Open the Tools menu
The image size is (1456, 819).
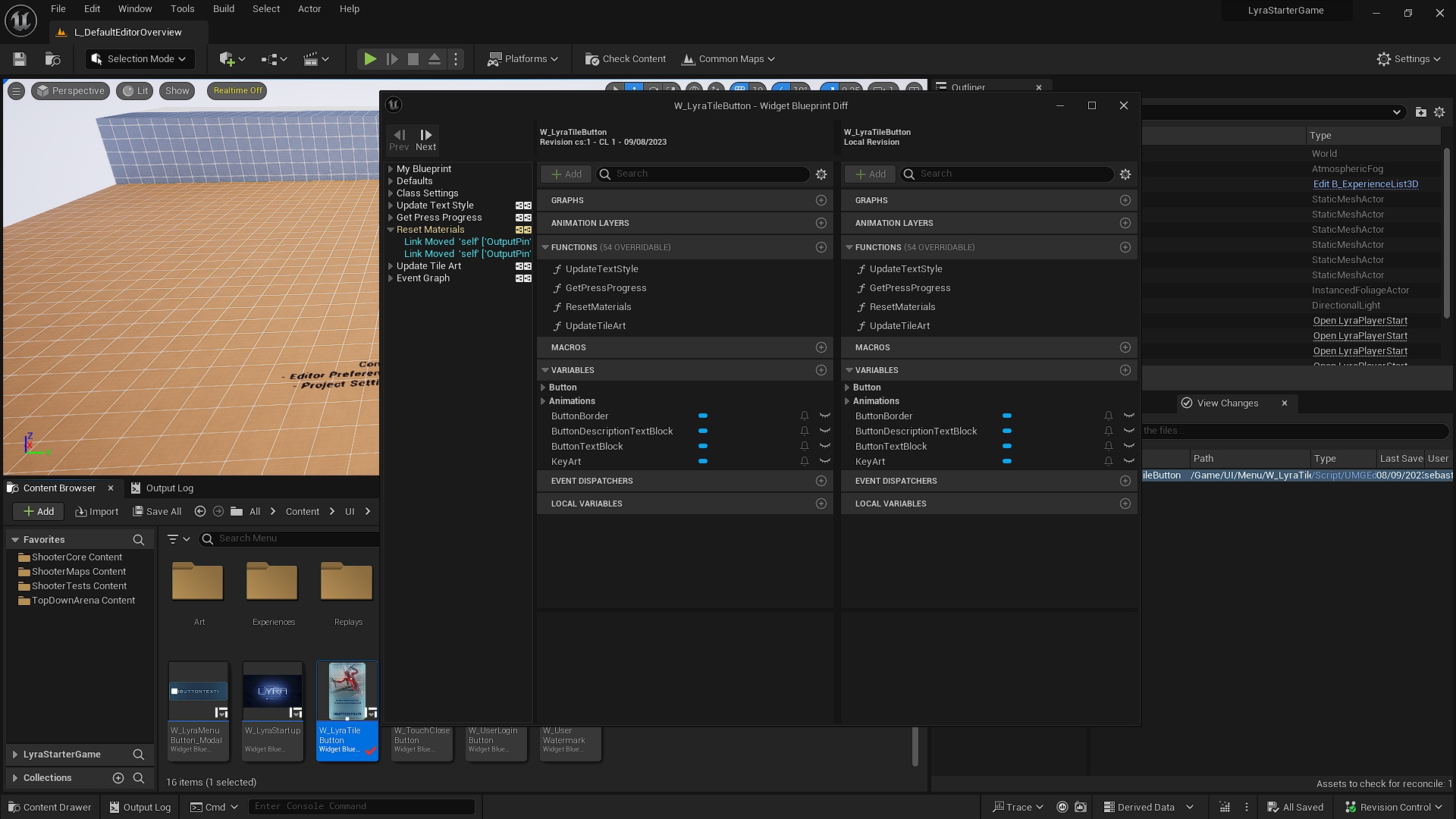(x=182, y=8)
